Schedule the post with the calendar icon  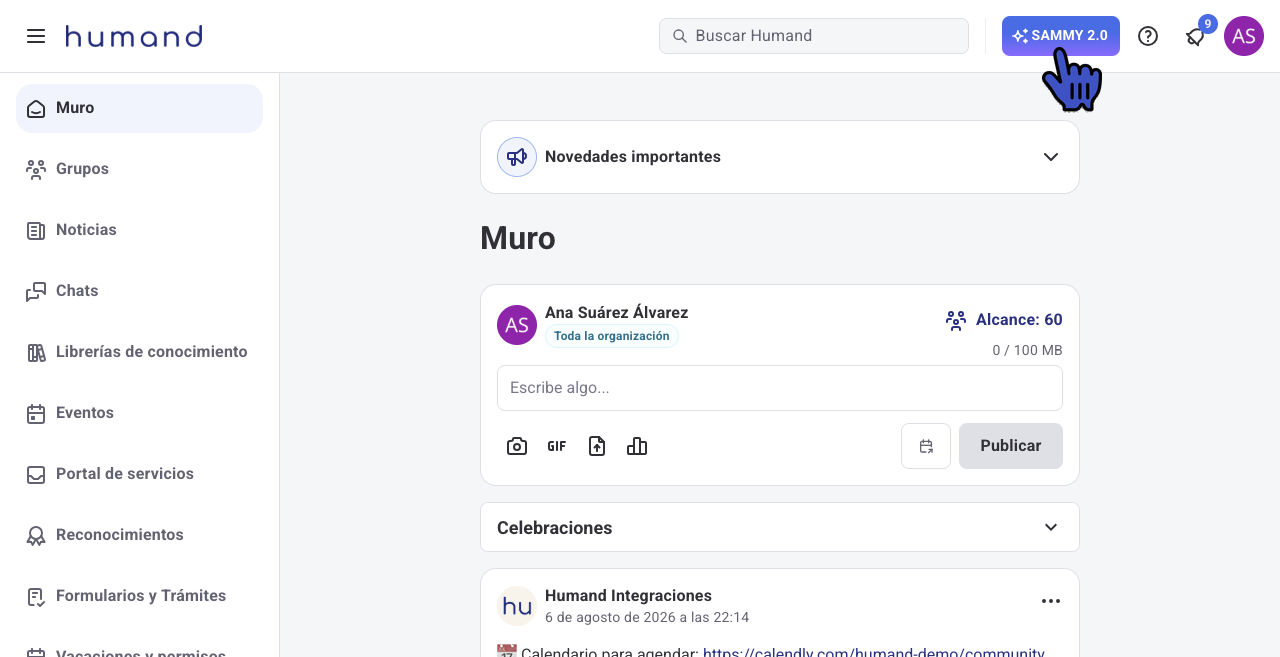point(926,446)
